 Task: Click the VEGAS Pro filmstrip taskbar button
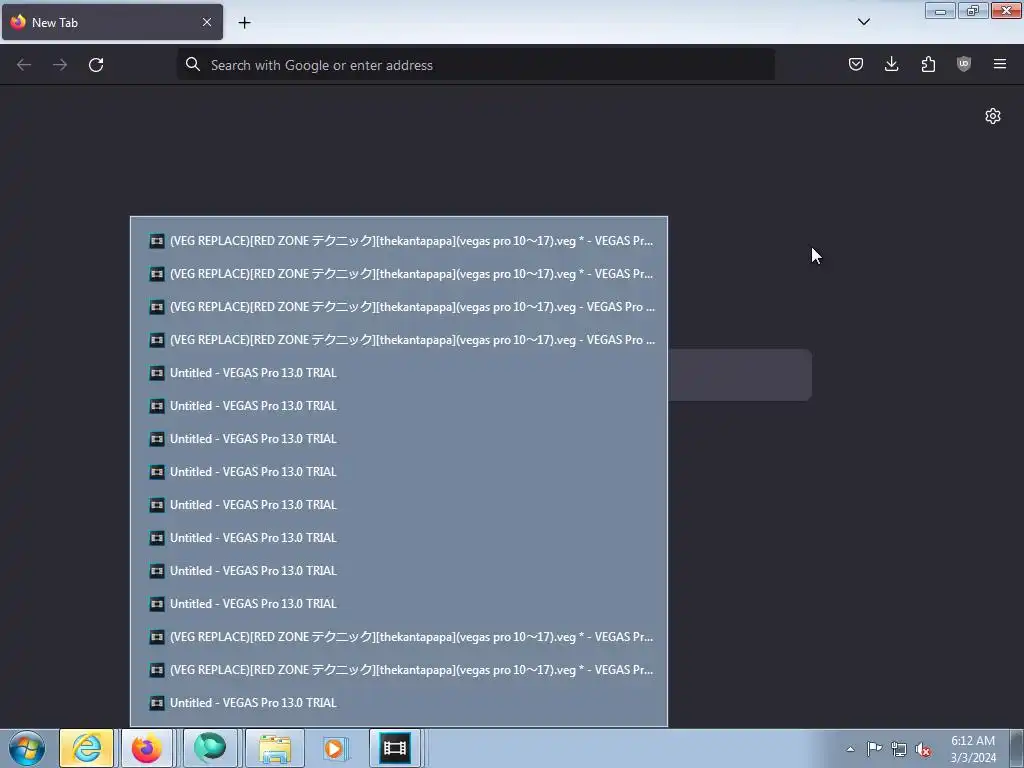[395, 748]
